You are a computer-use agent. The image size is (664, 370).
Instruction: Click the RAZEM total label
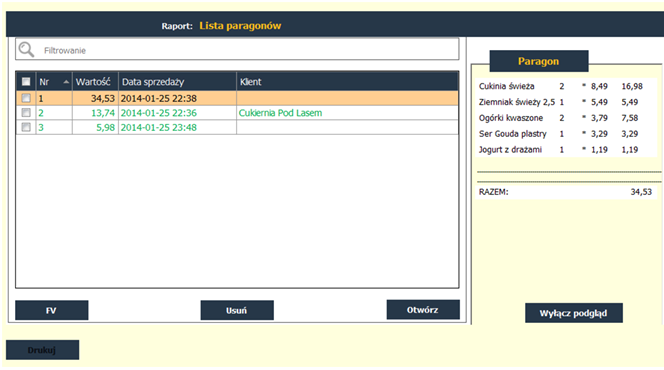click(493, 192)
